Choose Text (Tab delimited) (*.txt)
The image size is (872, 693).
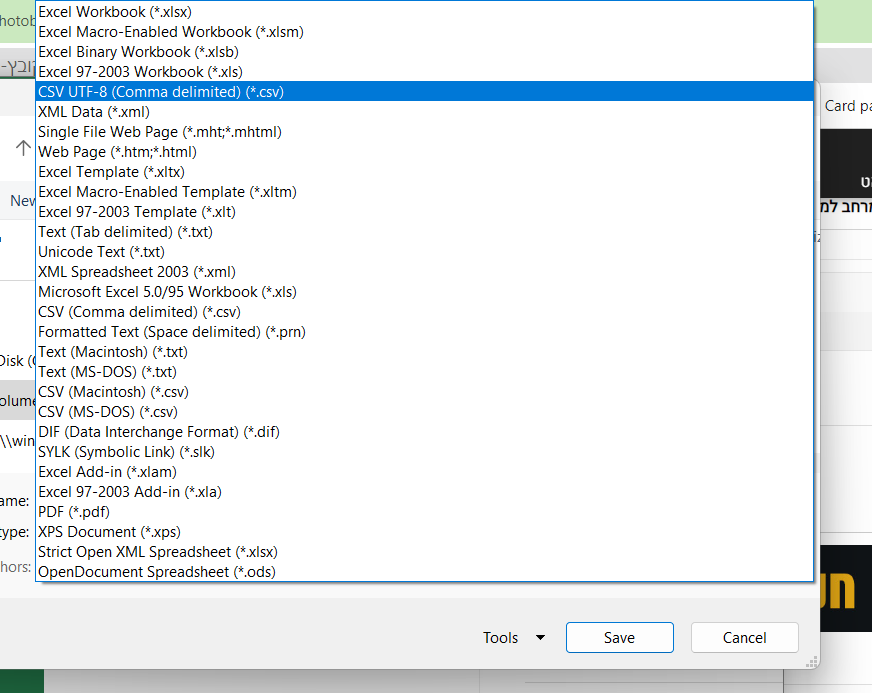pos(125,232)
